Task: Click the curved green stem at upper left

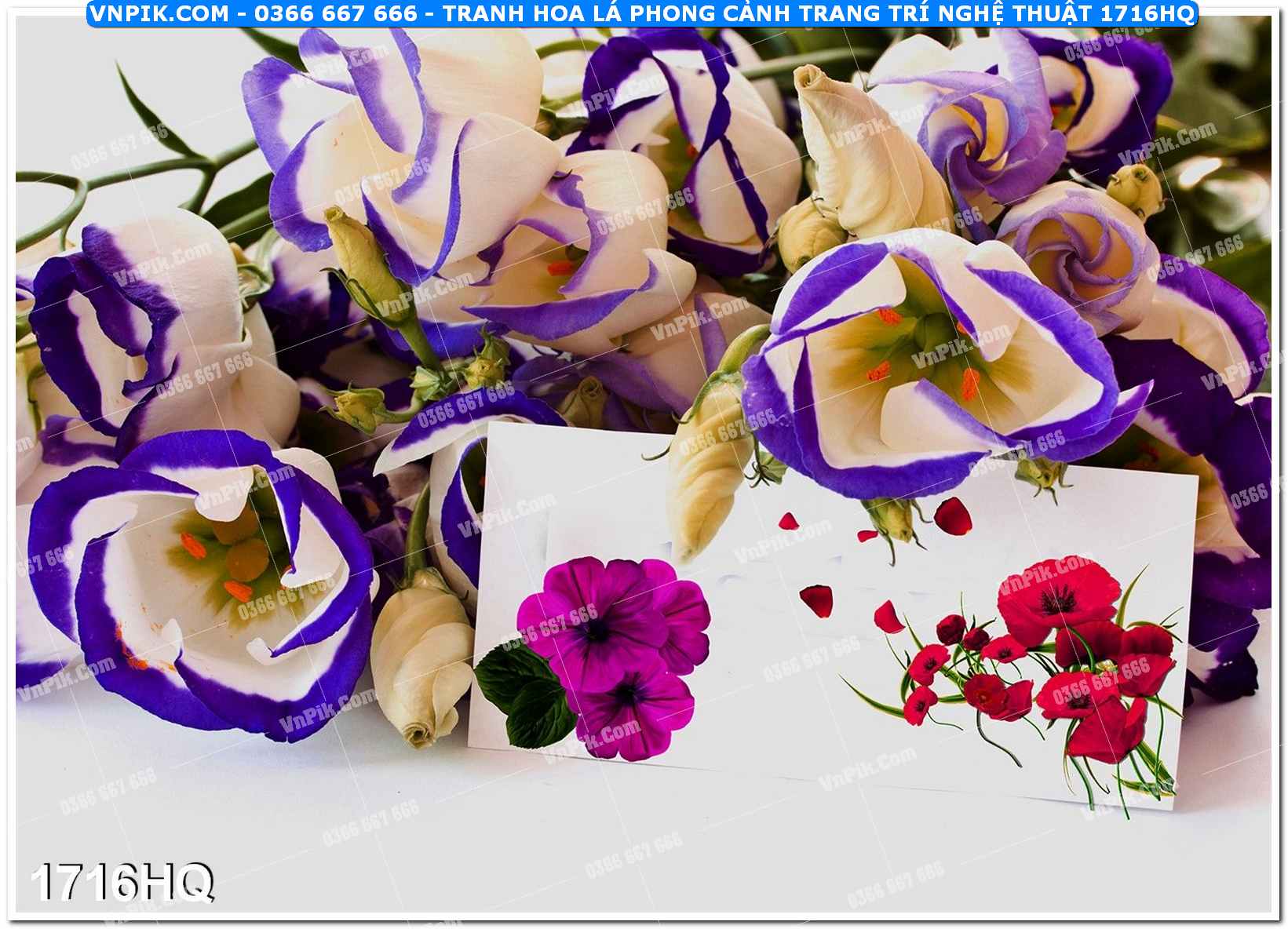Action: pyautogui.click(x=55, y=196)
